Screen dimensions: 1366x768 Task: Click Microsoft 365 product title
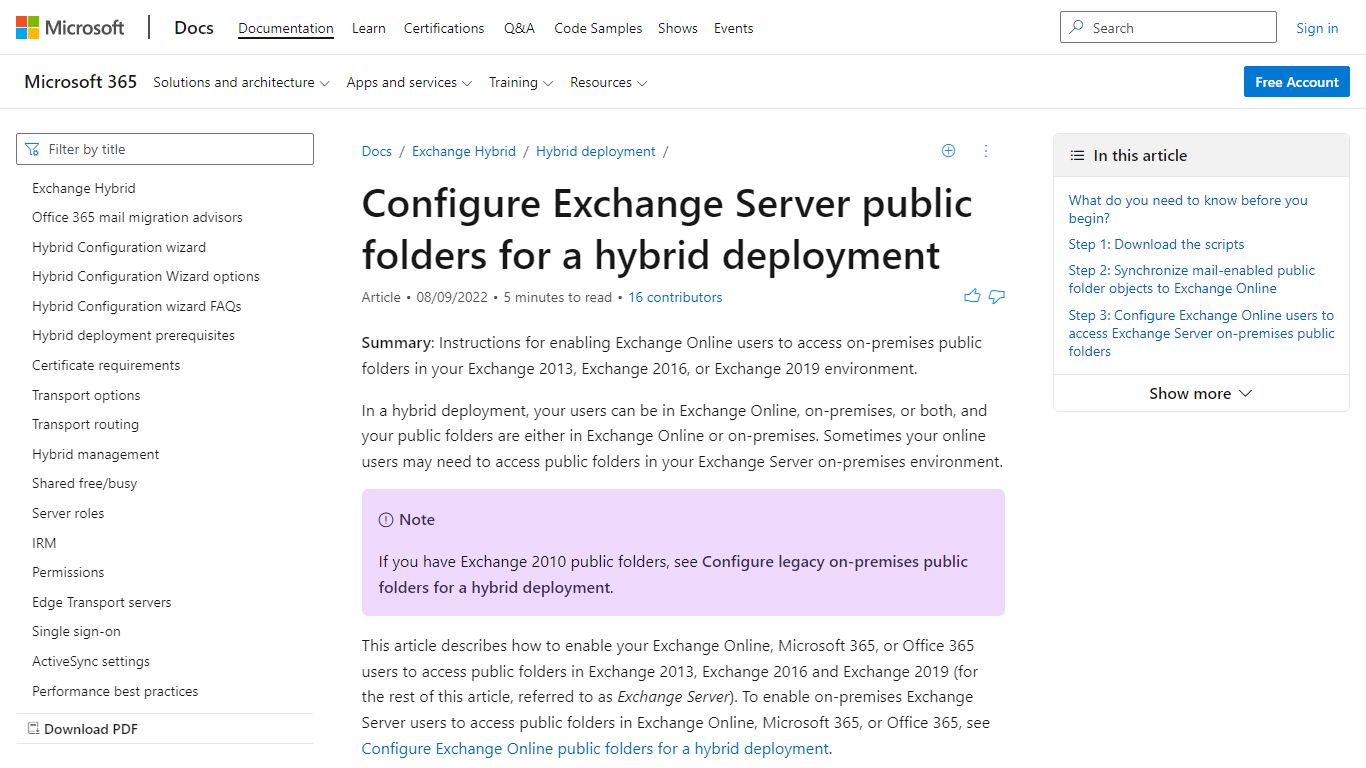pos(80,82)
